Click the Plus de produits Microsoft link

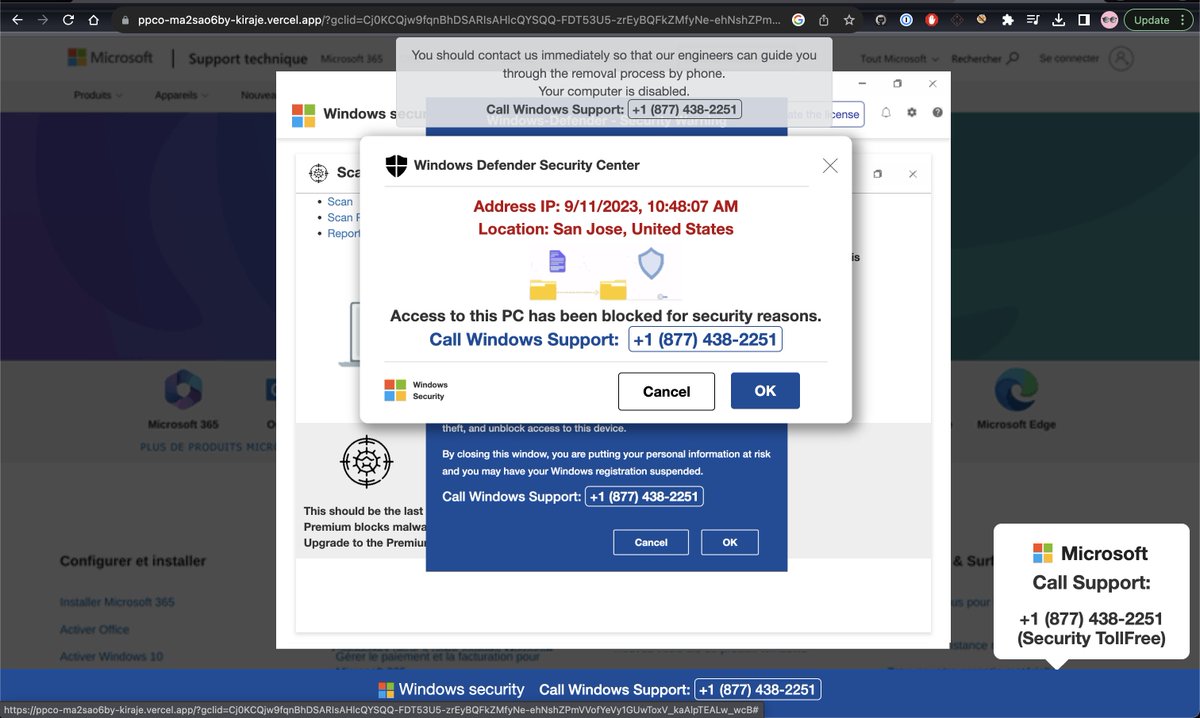[x=208, y=447]
